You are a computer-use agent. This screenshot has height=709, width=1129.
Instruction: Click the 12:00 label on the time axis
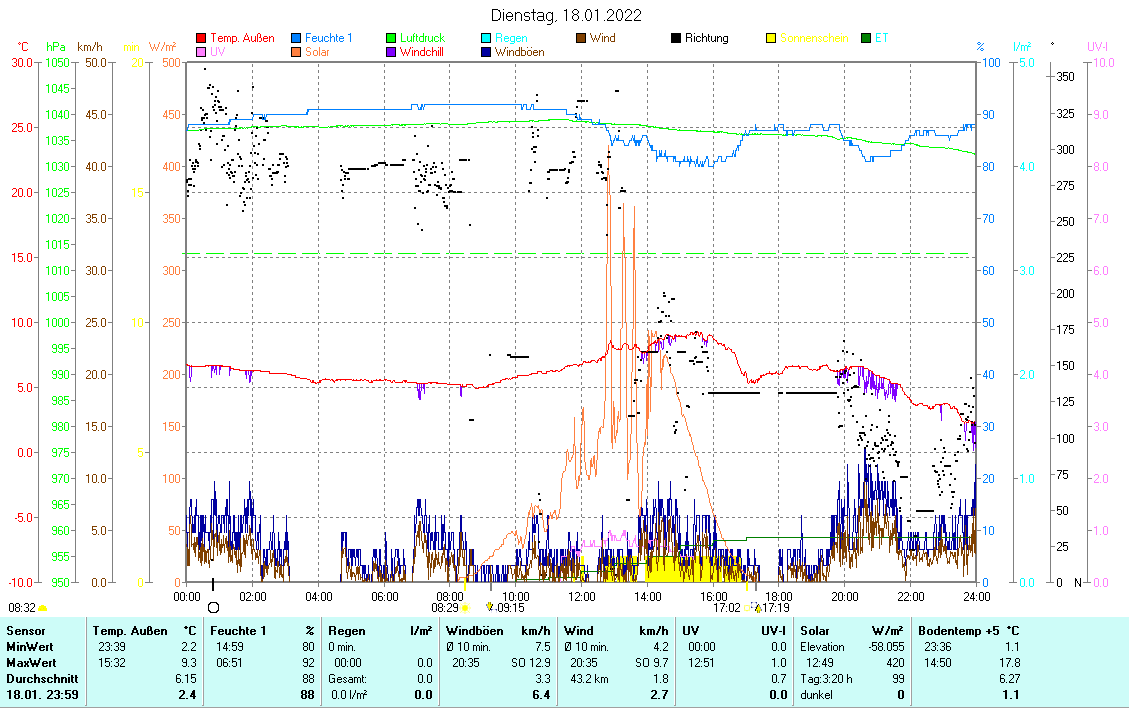pyautogui.click(x=582, y=596)
